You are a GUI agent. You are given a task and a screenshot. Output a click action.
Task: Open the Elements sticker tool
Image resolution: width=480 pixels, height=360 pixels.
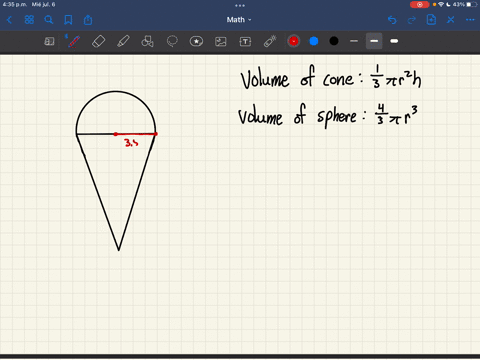click(x=196, y=41)
